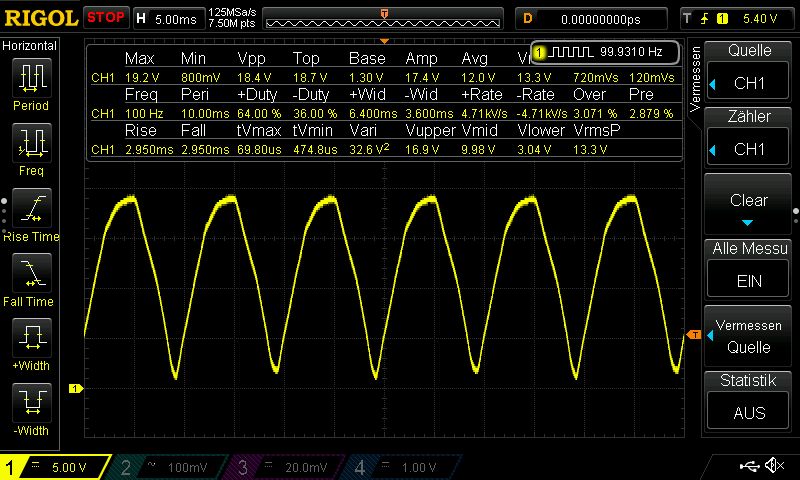Screen dimensions: 800x480
Task: Toggle Alle Messu setting EIN
Action: point(749,269)
